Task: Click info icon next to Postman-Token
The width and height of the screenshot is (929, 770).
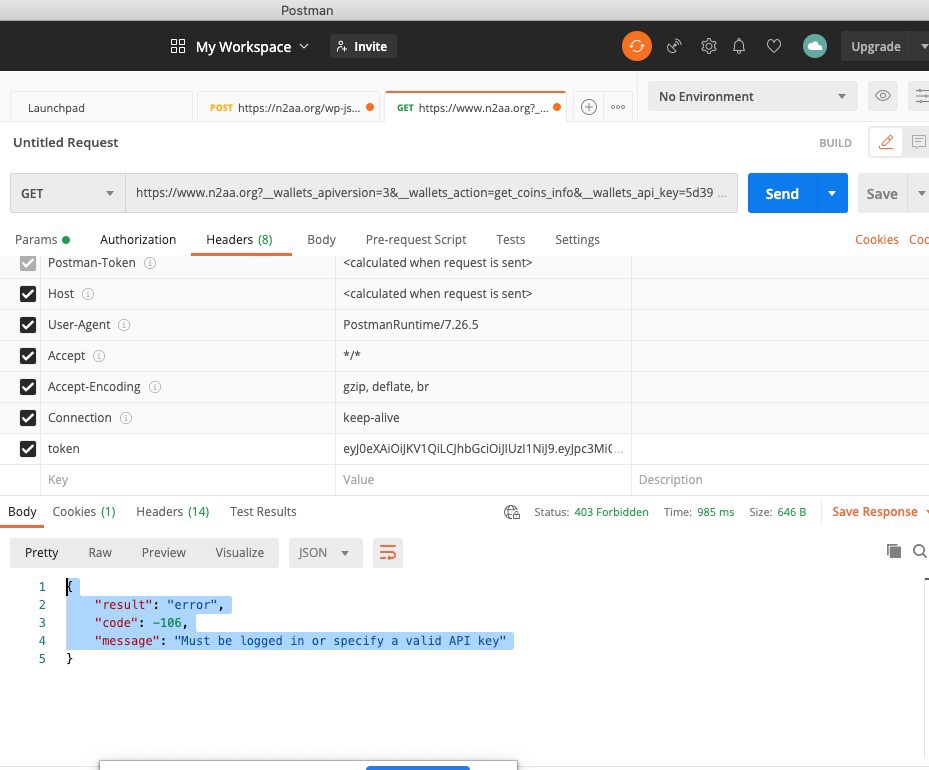Action: pyautogui.click(x=150, y=263)
